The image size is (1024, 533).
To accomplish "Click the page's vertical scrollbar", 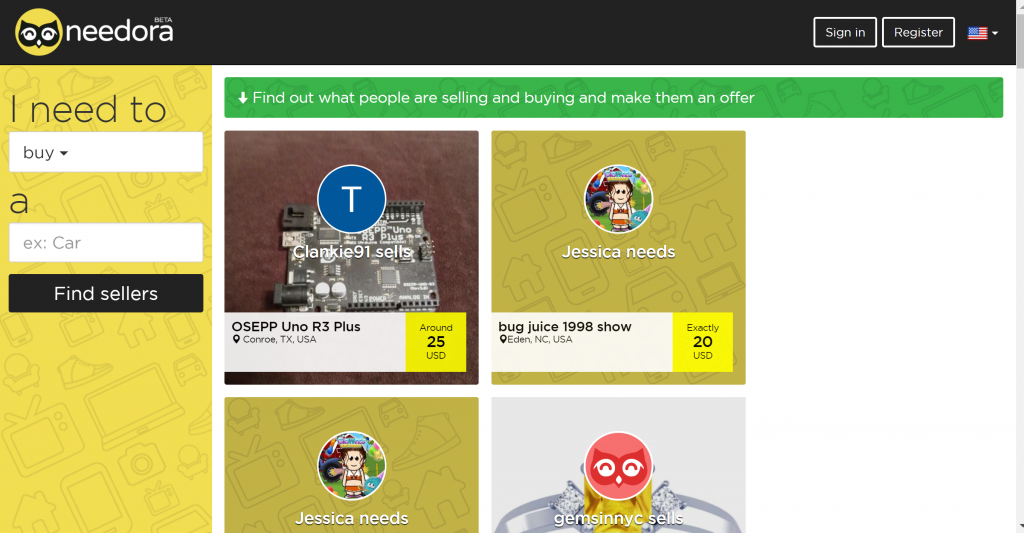I will click(1019, 266).
